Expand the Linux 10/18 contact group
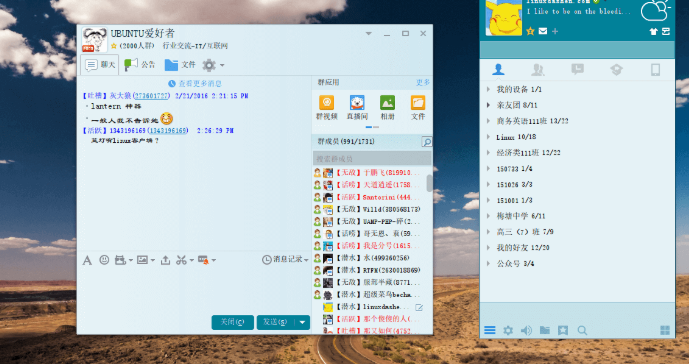Image resolution: width=689 pixels, height=364 pixels. pyautogui.click(x=488, y=137)
